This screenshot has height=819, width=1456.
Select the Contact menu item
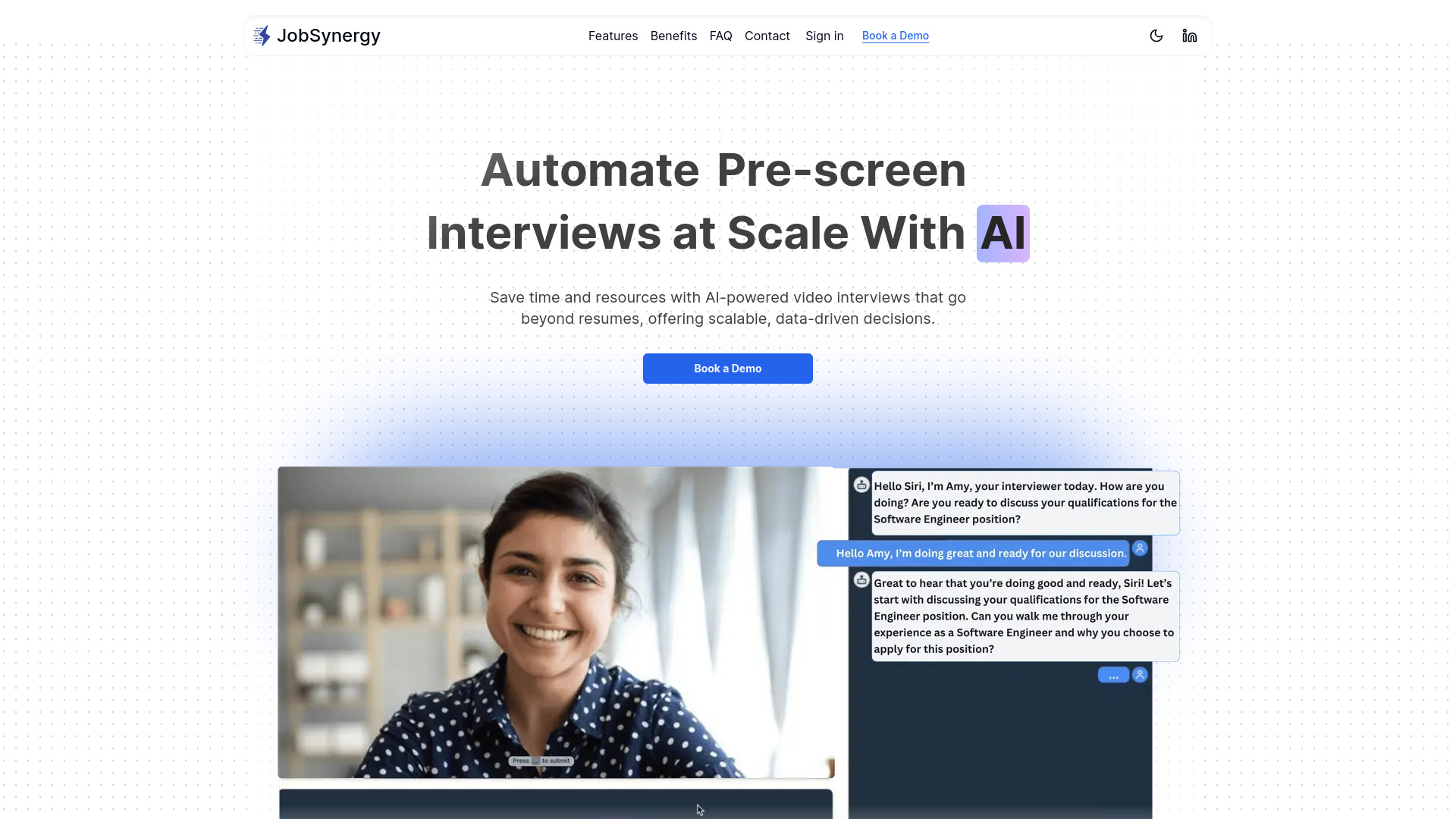click(767, 35)
